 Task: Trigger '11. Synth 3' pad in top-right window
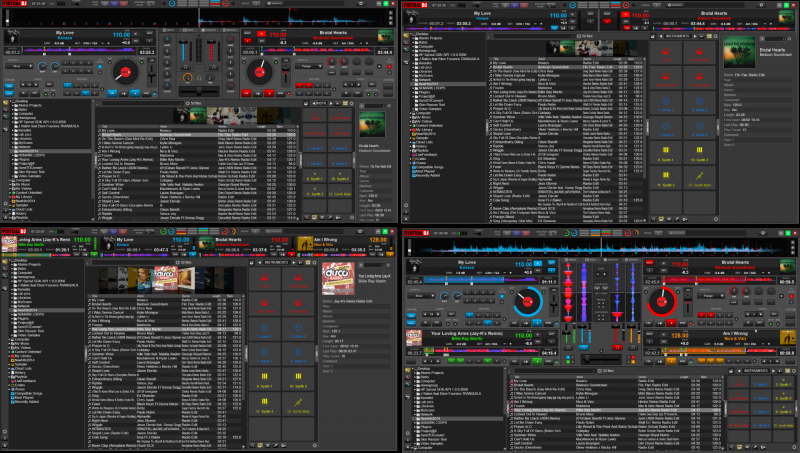(665, 179)
